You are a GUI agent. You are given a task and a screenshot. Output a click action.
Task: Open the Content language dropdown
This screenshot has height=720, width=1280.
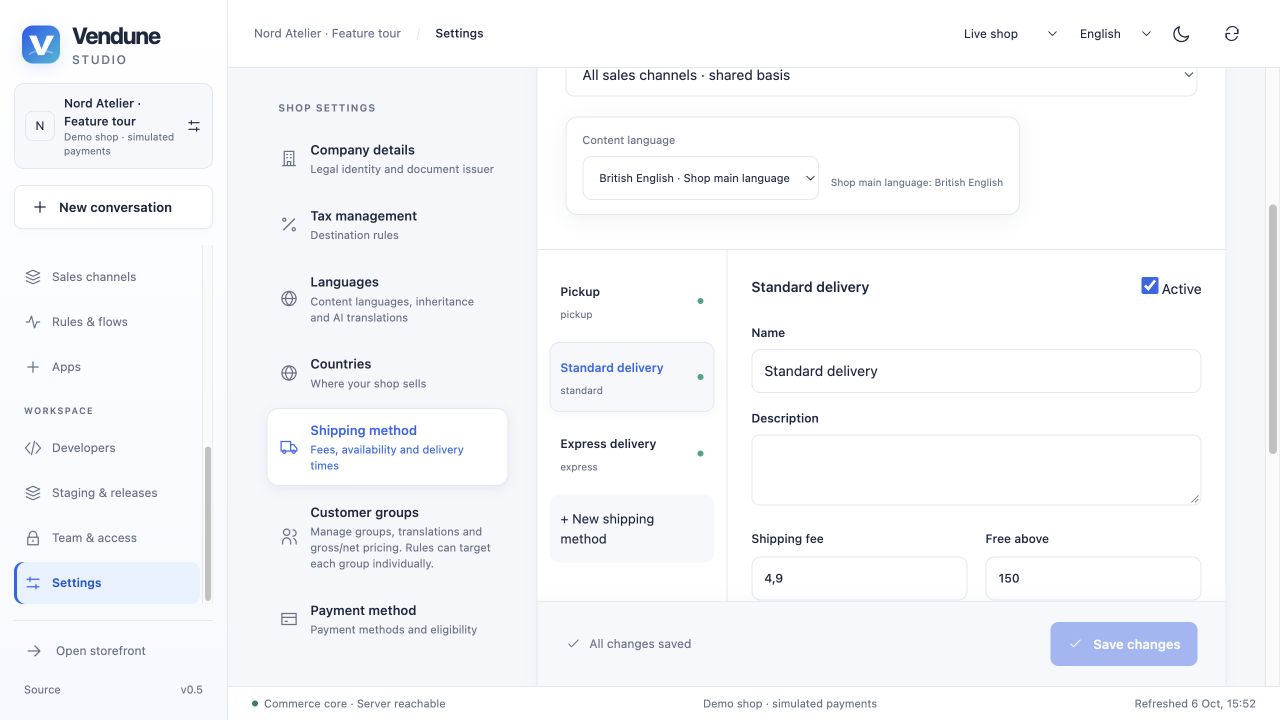click(x=700, y=178)
